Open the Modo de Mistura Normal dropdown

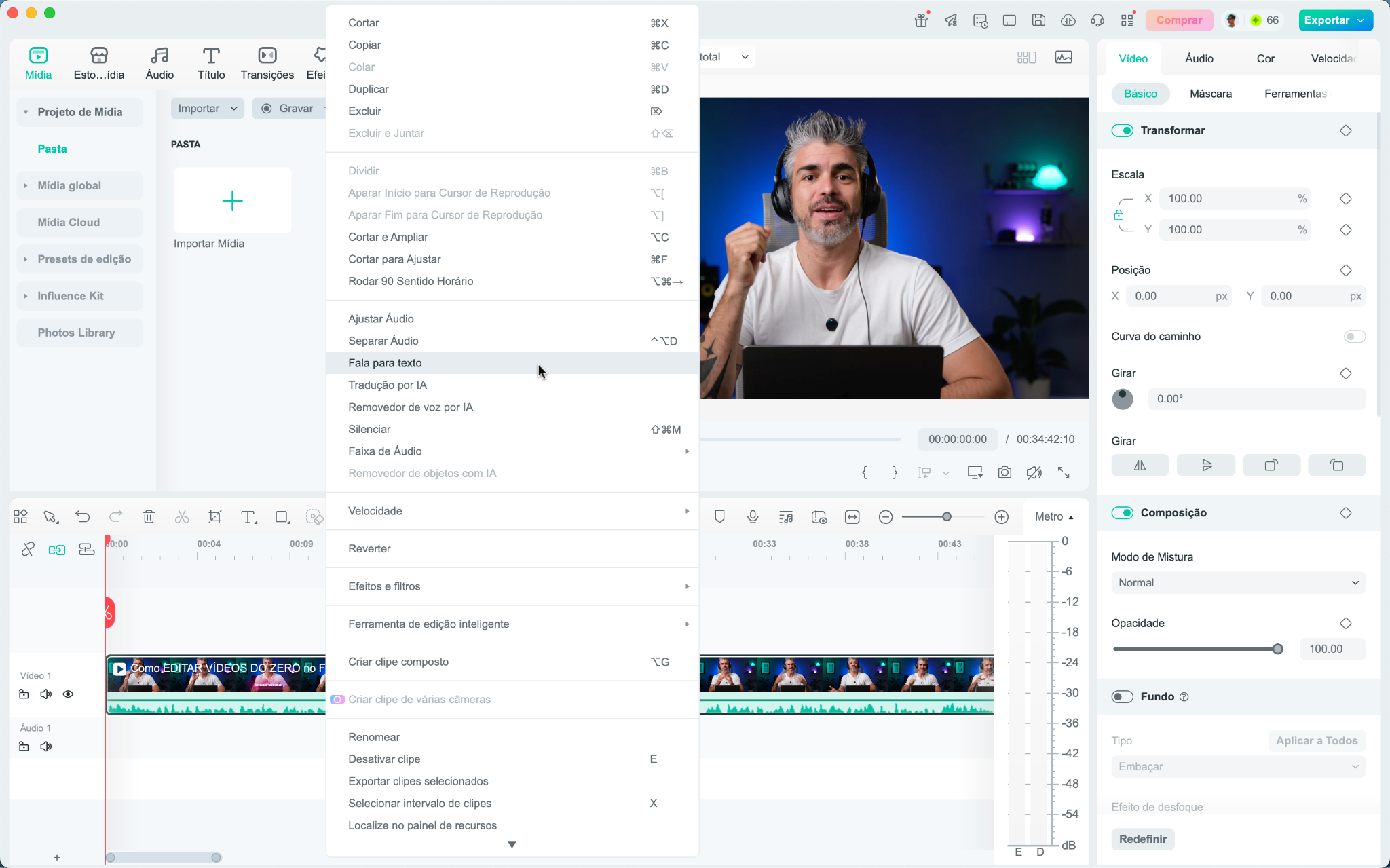(x=1239, y=583)
